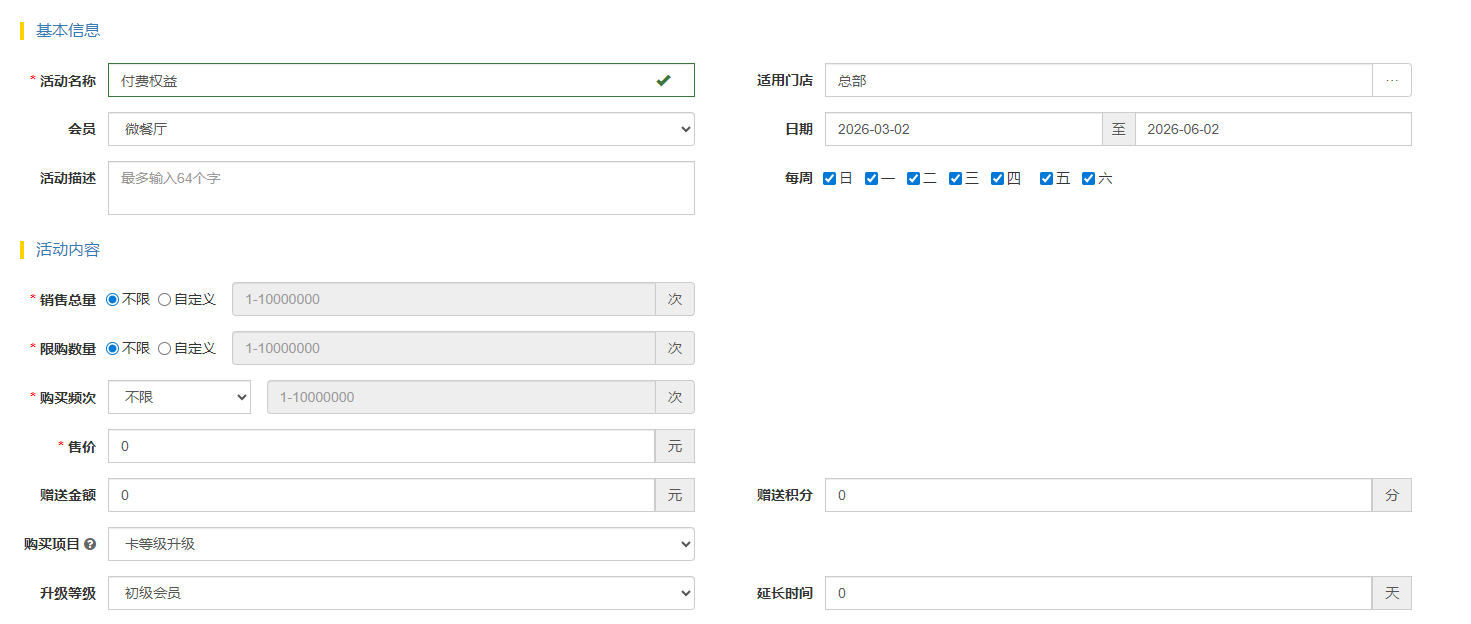Screen dimensions: 1471x624
Task: Choose 自定义 option for 限购数量
Action: coord(165,348)
